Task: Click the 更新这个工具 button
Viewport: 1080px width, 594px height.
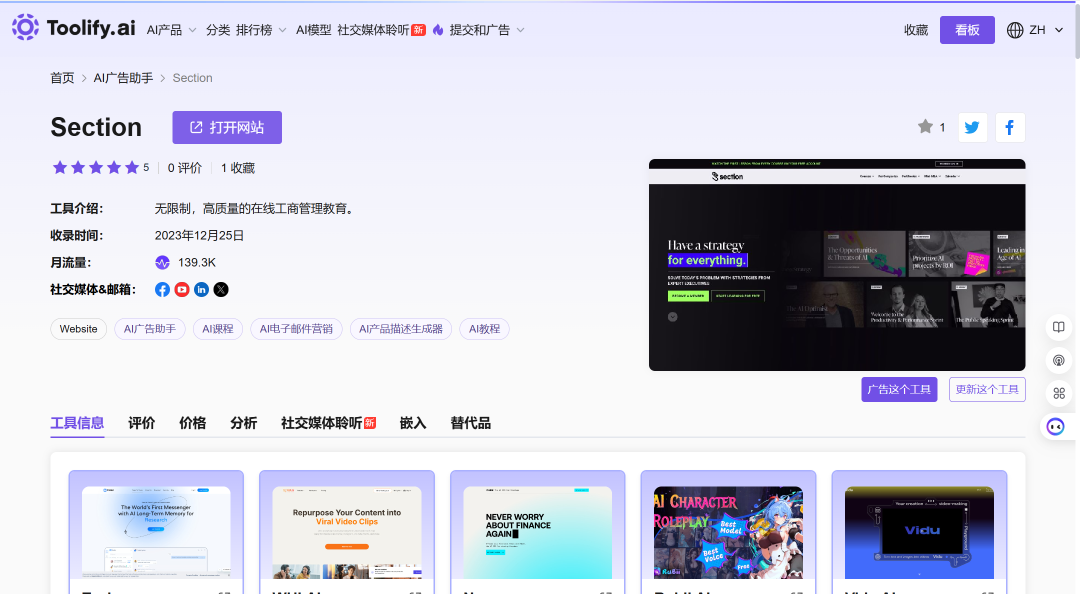Action: pyautogui.click(x=987, y=389)
